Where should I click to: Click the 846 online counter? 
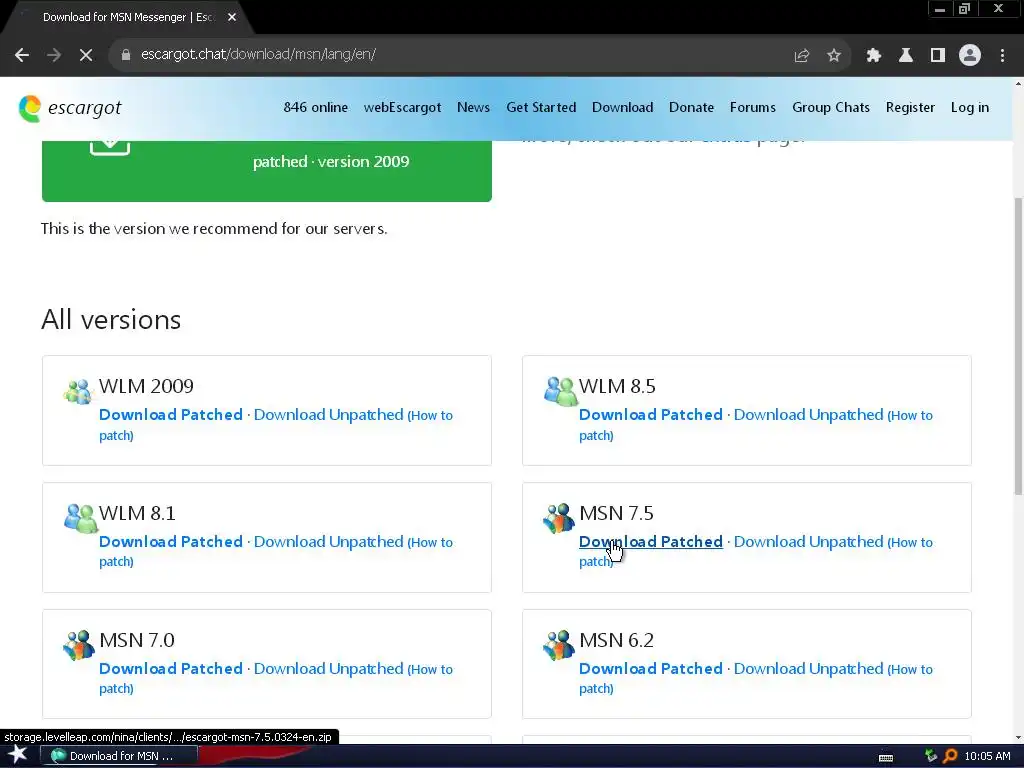pos(315,107)
